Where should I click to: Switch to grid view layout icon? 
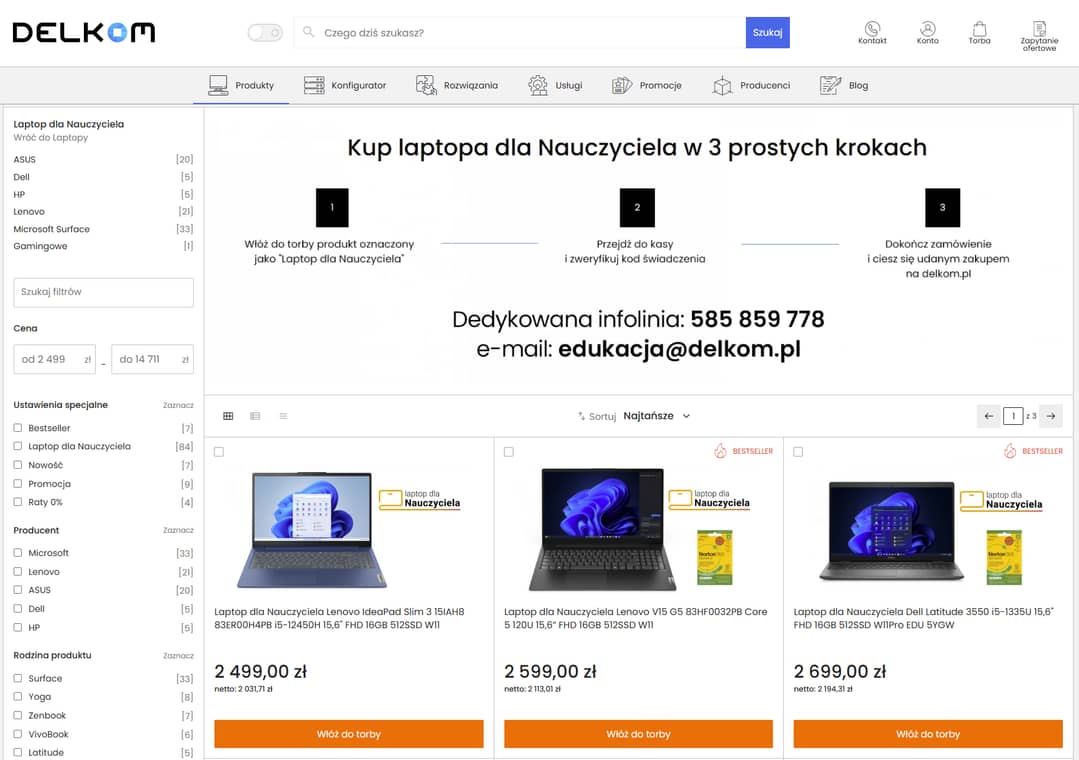click(228, 416)
